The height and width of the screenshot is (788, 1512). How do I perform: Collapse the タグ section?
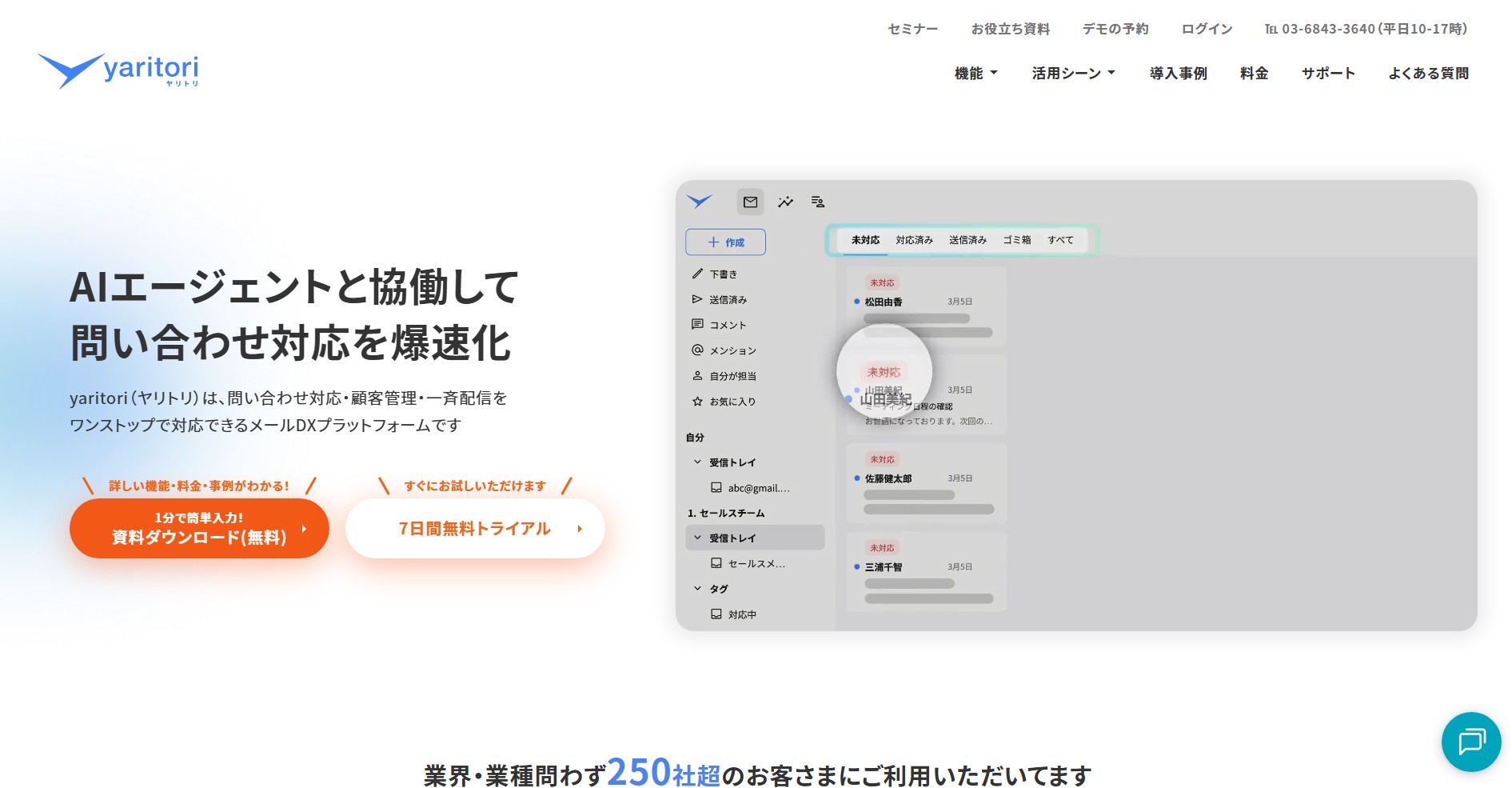point(697,589)
